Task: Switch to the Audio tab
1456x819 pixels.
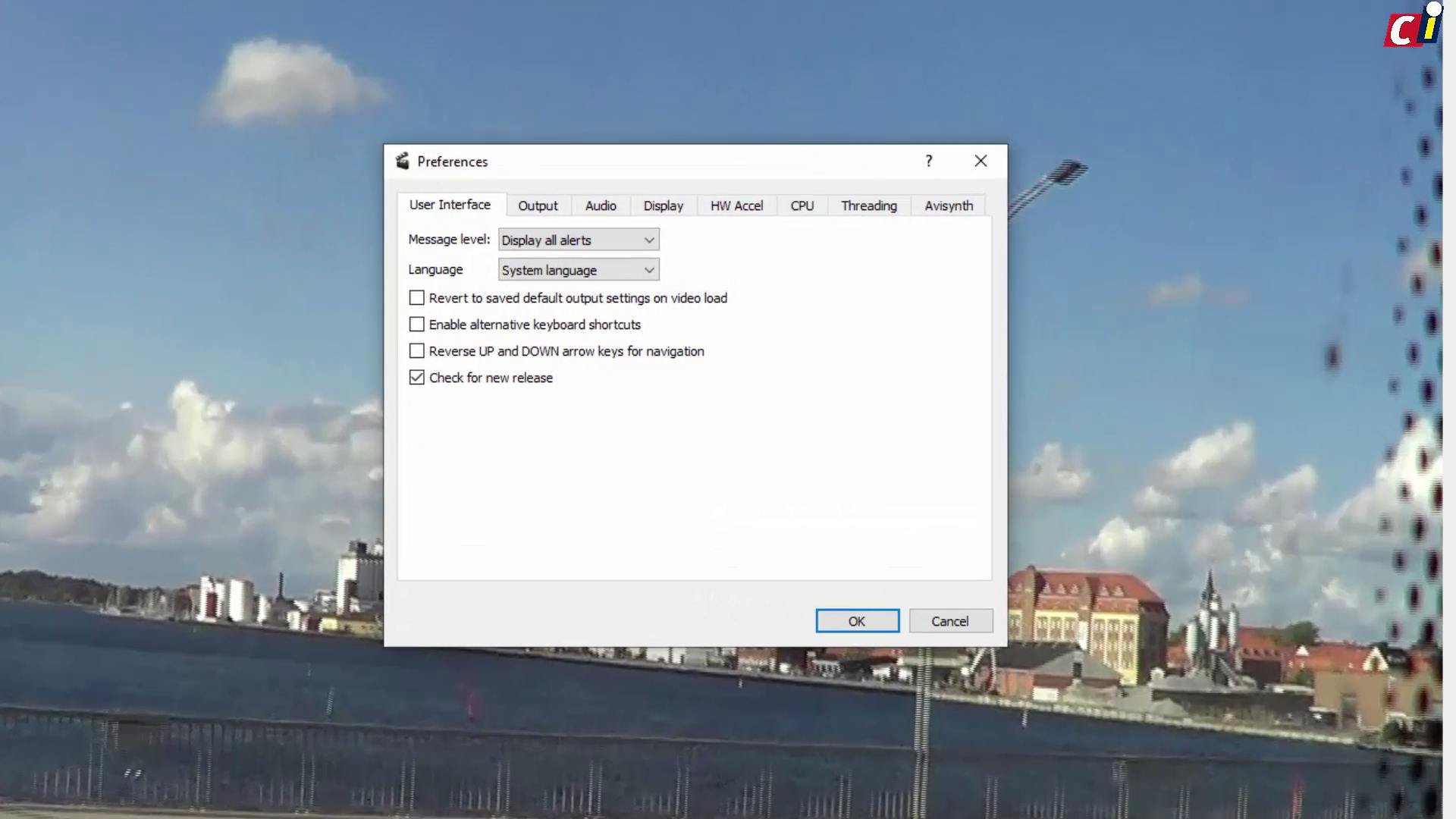Action: 600,206
